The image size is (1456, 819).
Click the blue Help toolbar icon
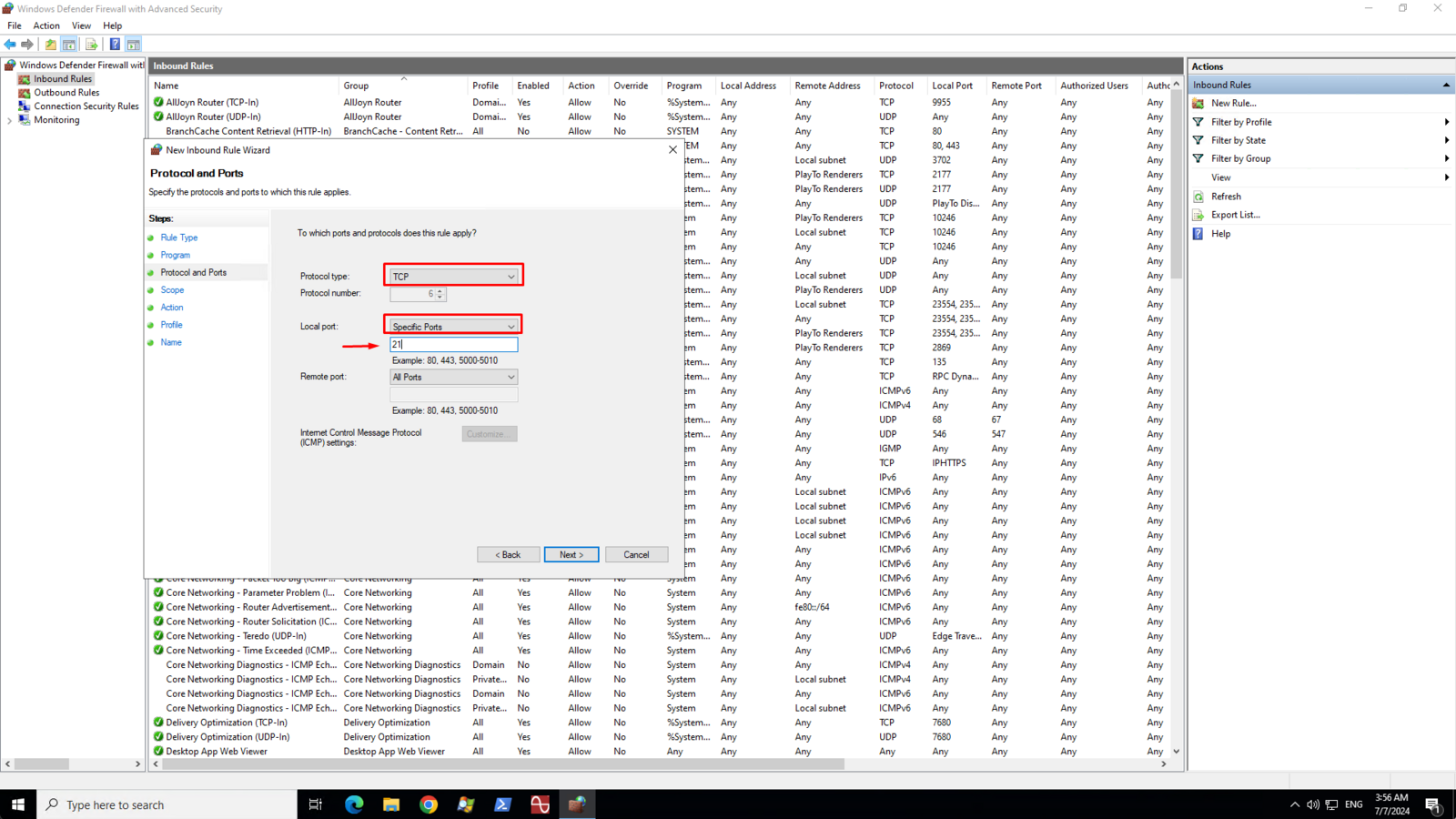(115, 45)
